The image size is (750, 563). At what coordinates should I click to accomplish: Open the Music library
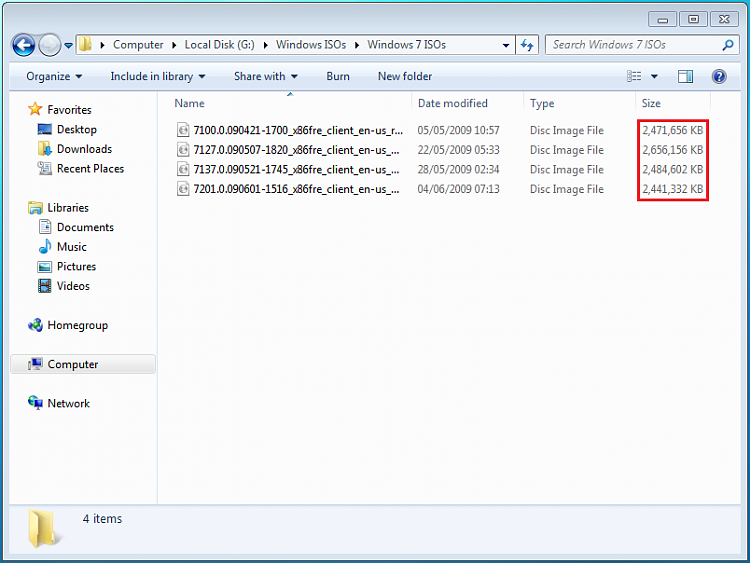(x=72, y=247)
